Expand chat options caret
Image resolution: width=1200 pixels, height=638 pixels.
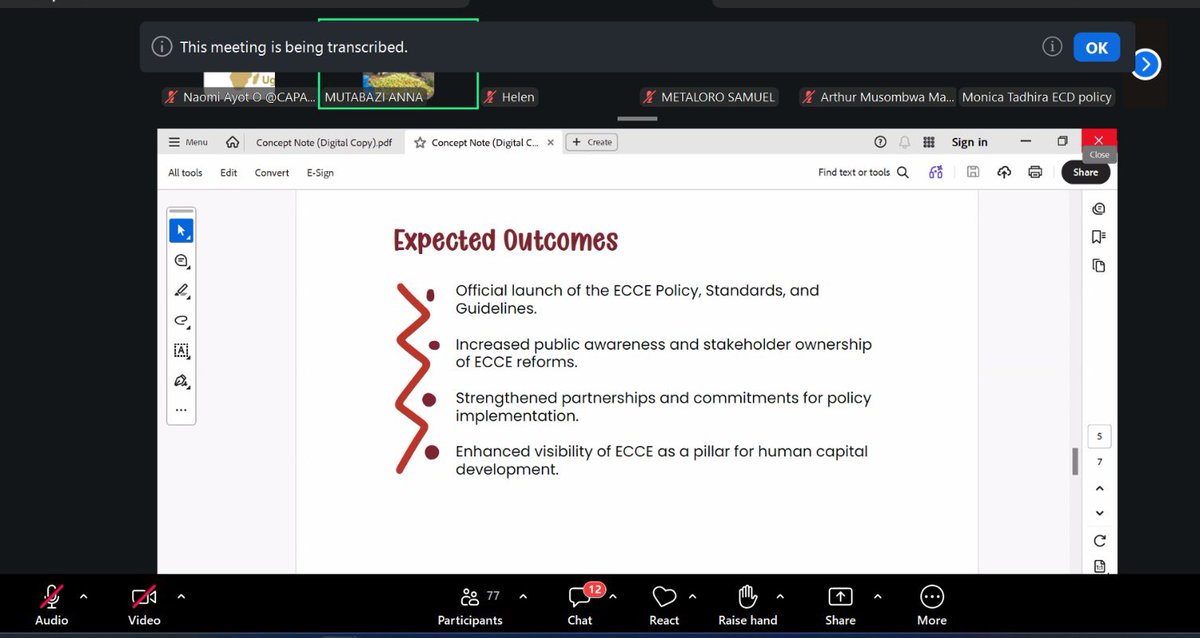pyautogui.click(x=612, y=597)
